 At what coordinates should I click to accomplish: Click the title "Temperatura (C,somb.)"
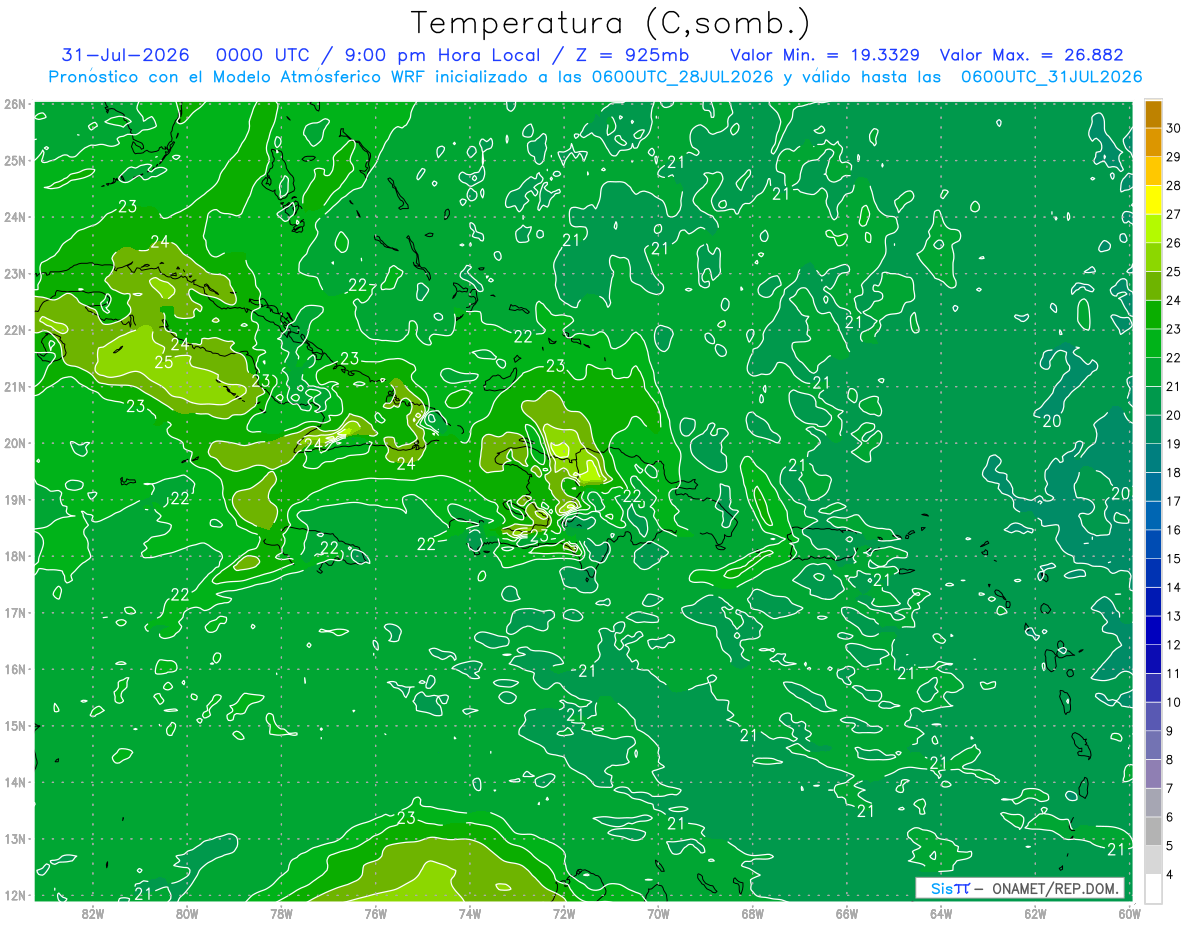610,23
